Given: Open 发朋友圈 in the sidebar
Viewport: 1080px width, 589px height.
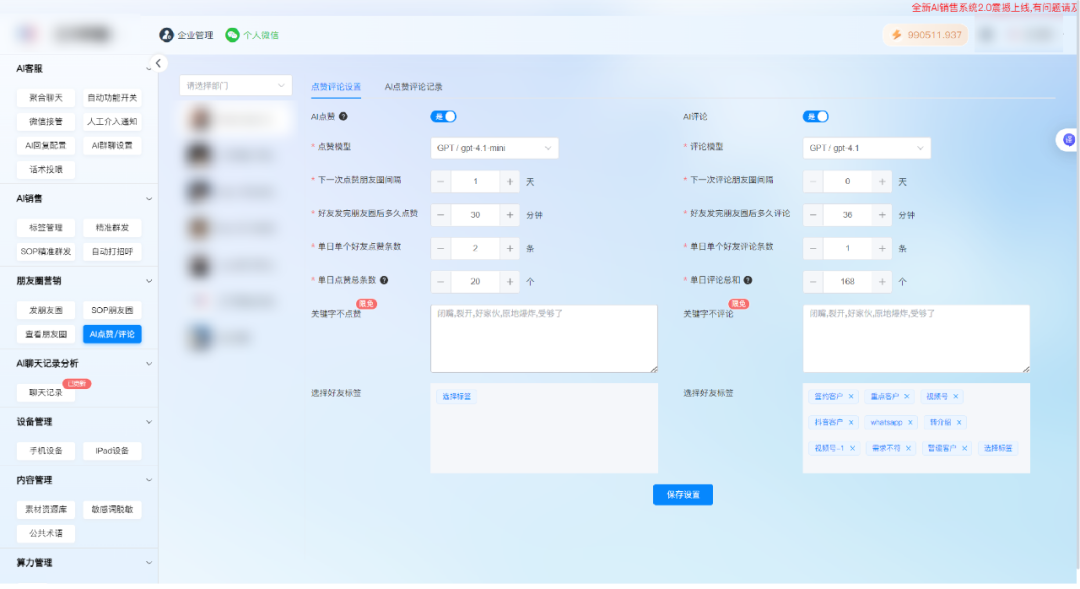Looking at the screenshot, I should (x=46, y=310).
